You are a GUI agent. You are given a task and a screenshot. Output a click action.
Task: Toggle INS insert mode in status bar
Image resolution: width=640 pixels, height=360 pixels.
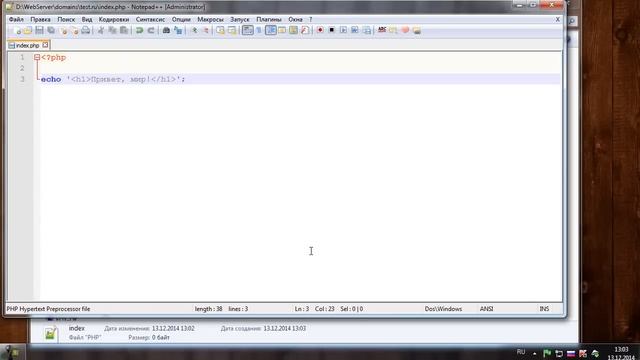pyautogui.click(x=544, y=309)
